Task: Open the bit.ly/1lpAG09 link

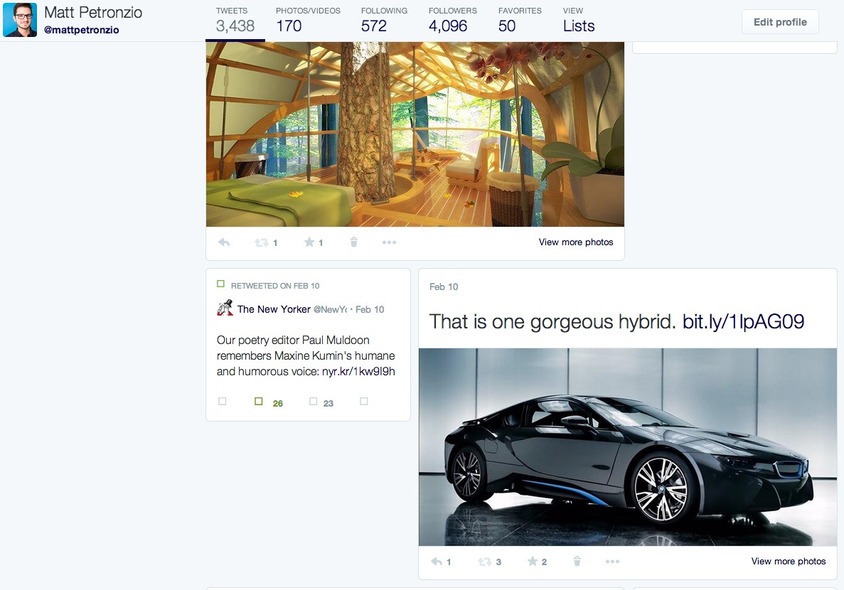Action: click(x=743, y=322)
